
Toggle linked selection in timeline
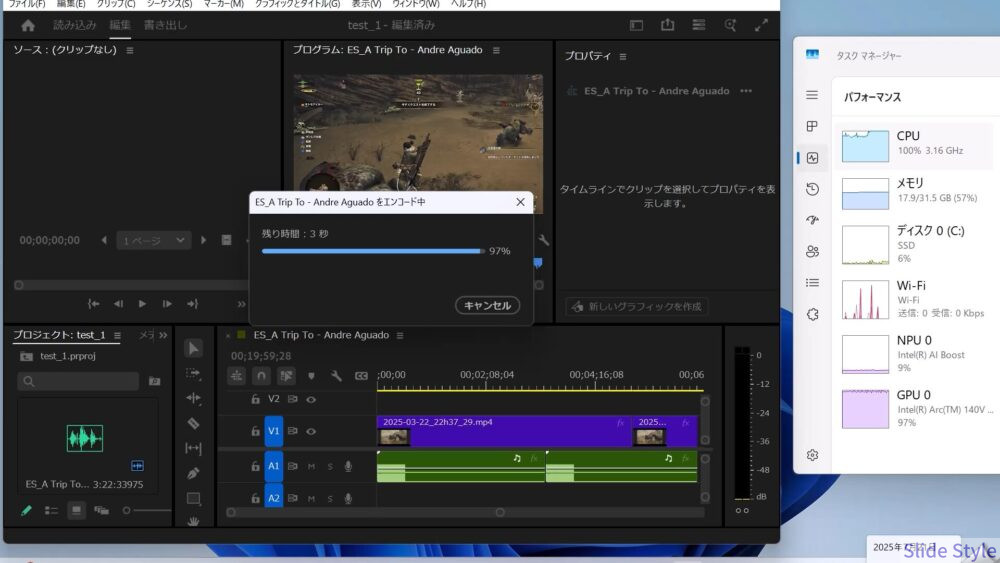pos(286,376)
